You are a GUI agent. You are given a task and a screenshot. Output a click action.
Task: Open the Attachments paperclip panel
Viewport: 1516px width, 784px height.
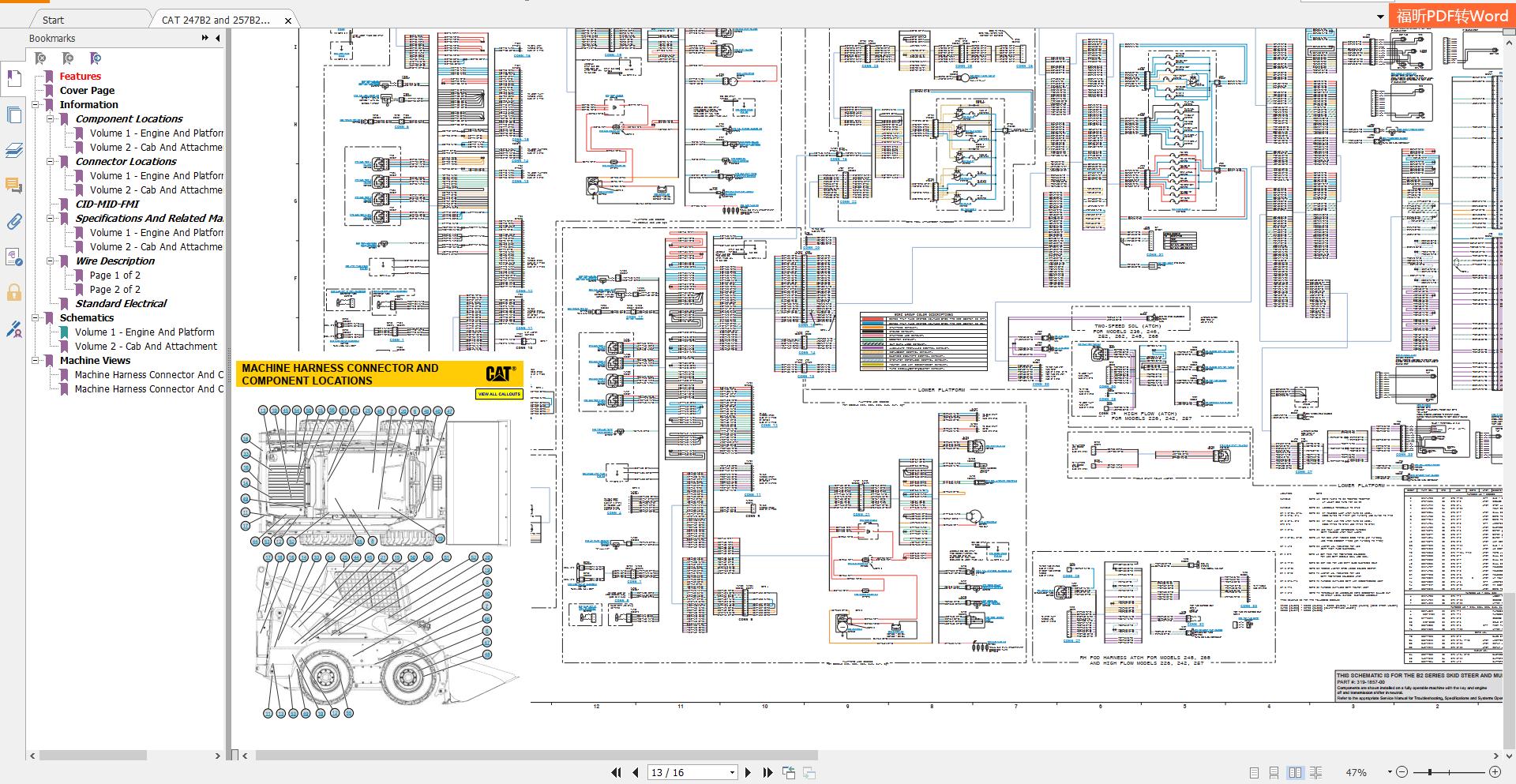(x=13, y=222)
